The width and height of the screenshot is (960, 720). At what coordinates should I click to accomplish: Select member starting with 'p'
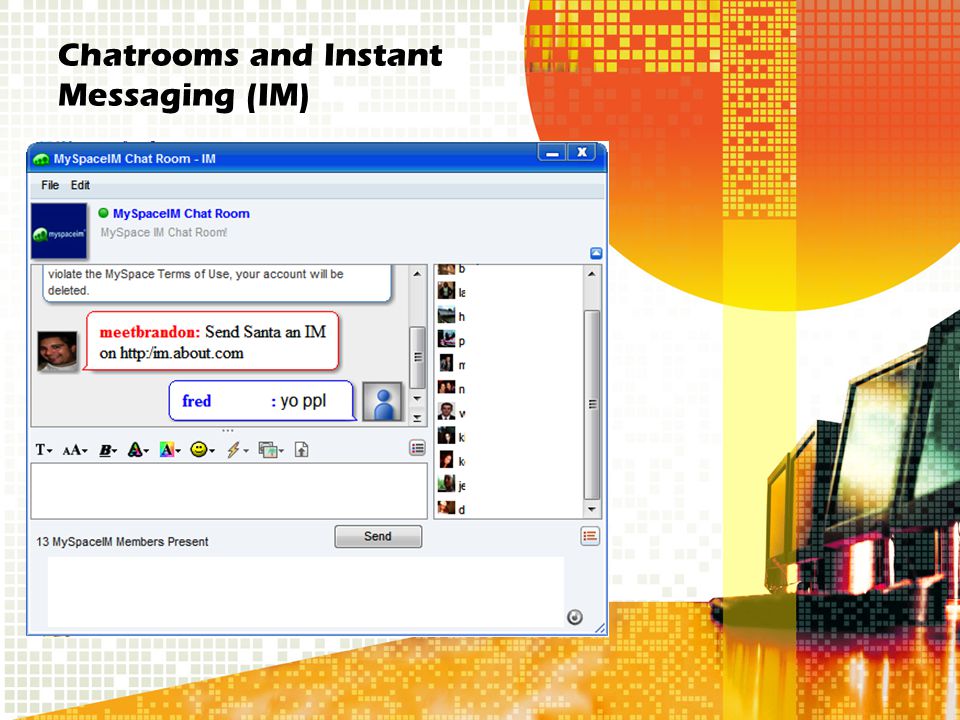click(452, 340)
